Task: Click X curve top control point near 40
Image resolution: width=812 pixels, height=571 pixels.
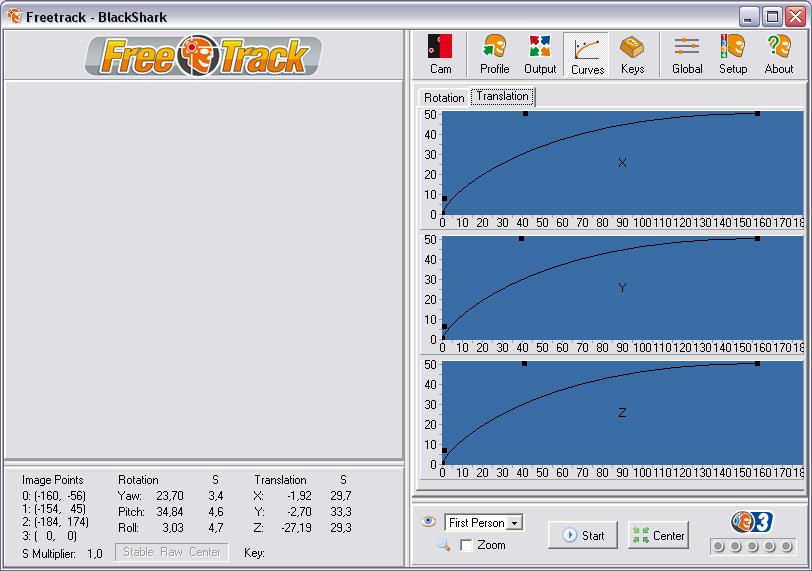Action: 525,113
